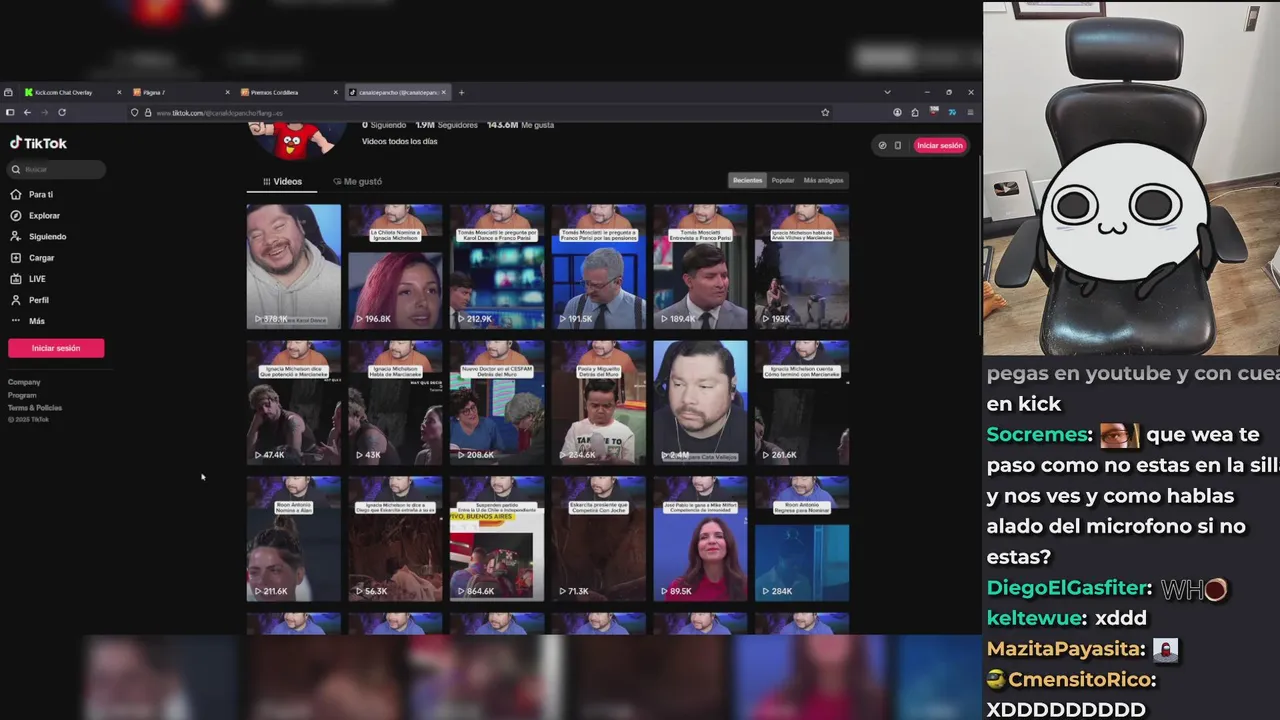1280x720 pixels.
Task: Click the Socremes username in chat
Action: click(x=1038, y=435)
